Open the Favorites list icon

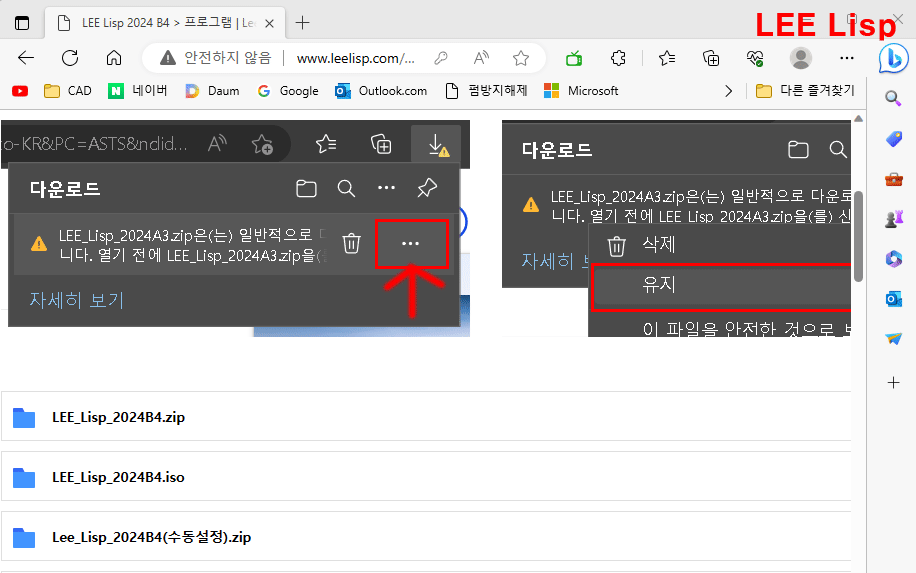tap(667, 58)
